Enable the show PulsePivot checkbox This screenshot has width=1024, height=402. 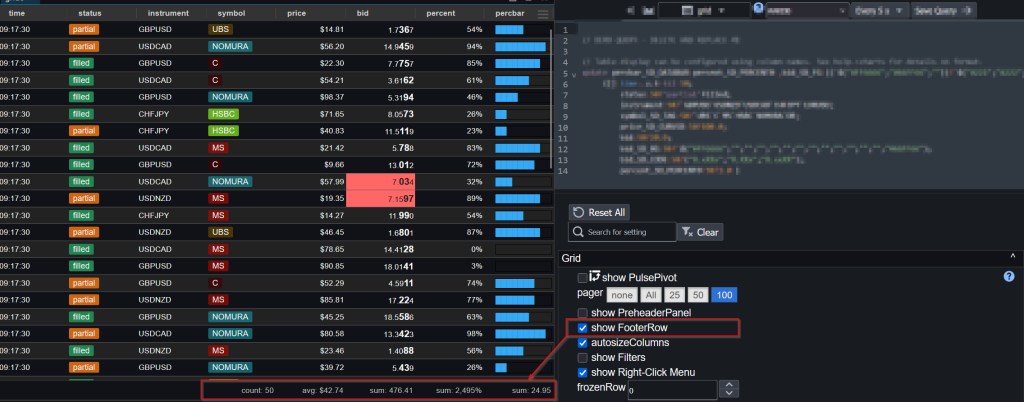583,277
